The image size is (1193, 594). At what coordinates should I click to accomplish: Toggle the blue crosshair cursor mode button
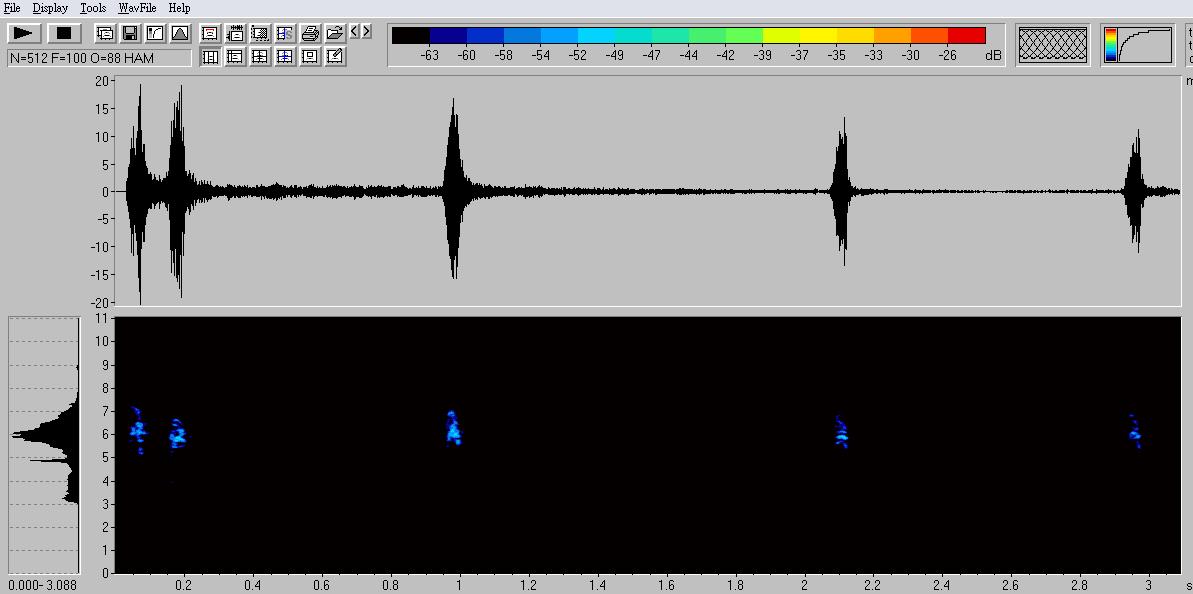[285, 57]
